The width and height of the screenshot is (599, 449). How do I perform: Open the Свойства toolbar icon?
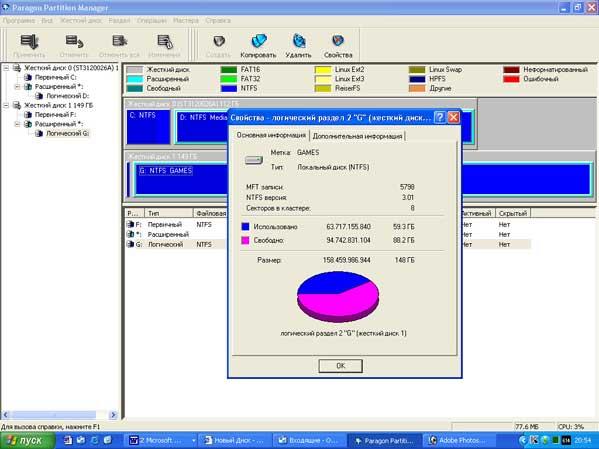click(x=338, y=41)
